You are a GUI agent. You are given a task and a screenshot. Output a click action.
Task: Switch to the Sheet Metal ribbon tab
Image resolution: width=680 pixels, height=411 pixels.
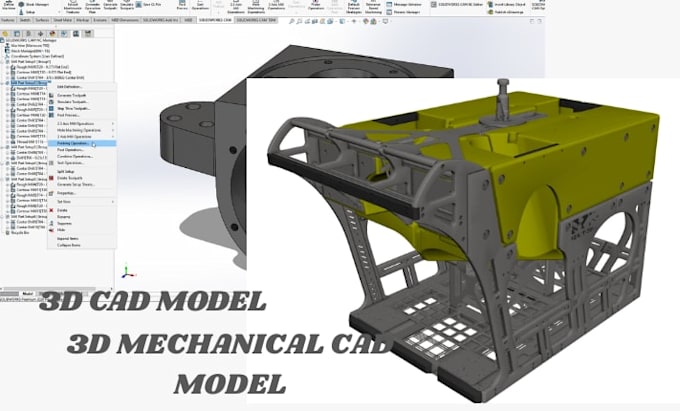pyautogui.click(x=62, y=20)
